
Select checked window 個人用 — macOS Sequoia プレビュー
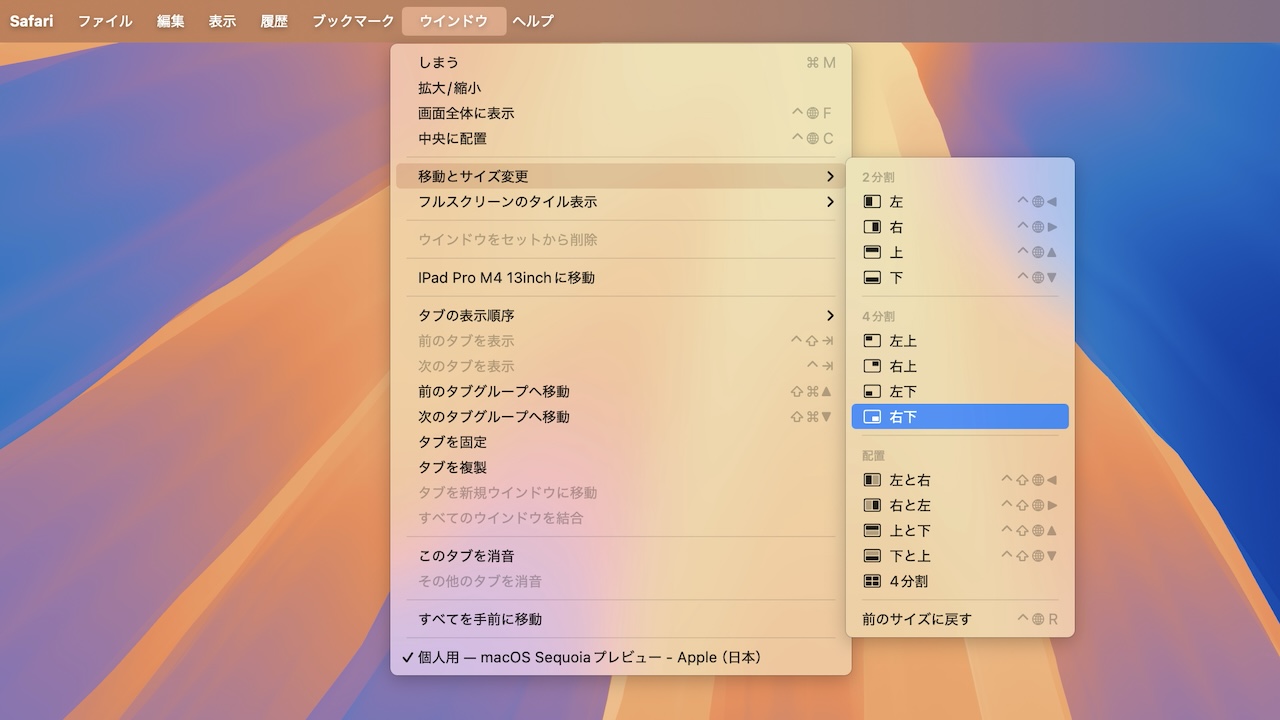tap(621, 658)
